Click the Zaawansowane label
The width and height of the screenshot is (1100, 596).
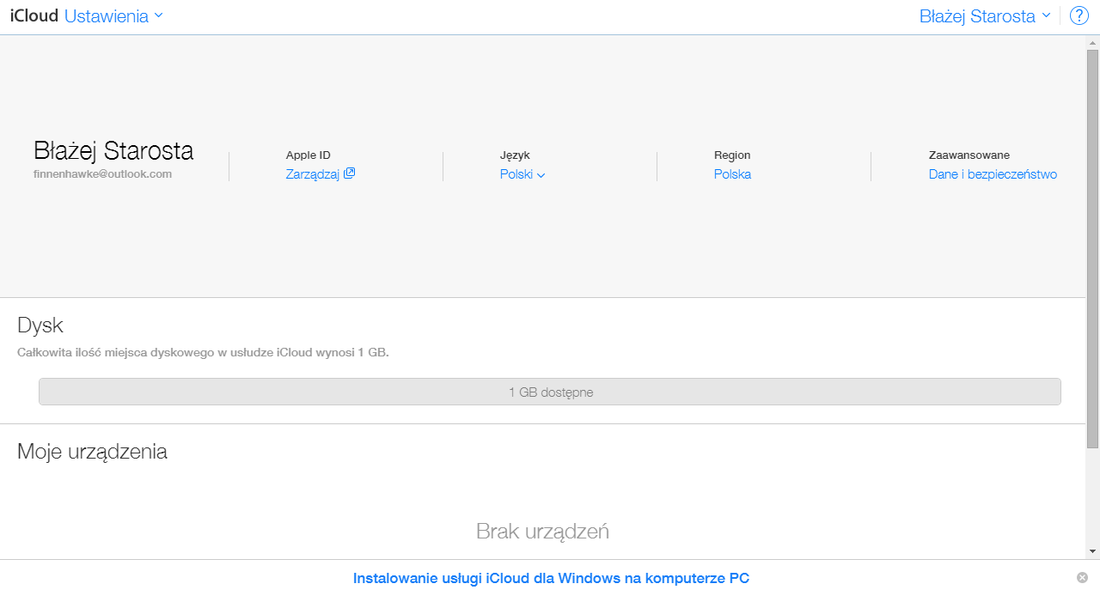(x=970, y=155)
